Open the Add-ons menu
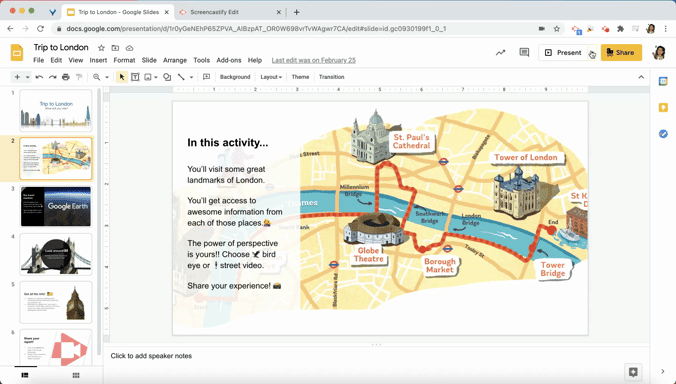The width and height of the screenshot is (676, 384). pos(228,60)
